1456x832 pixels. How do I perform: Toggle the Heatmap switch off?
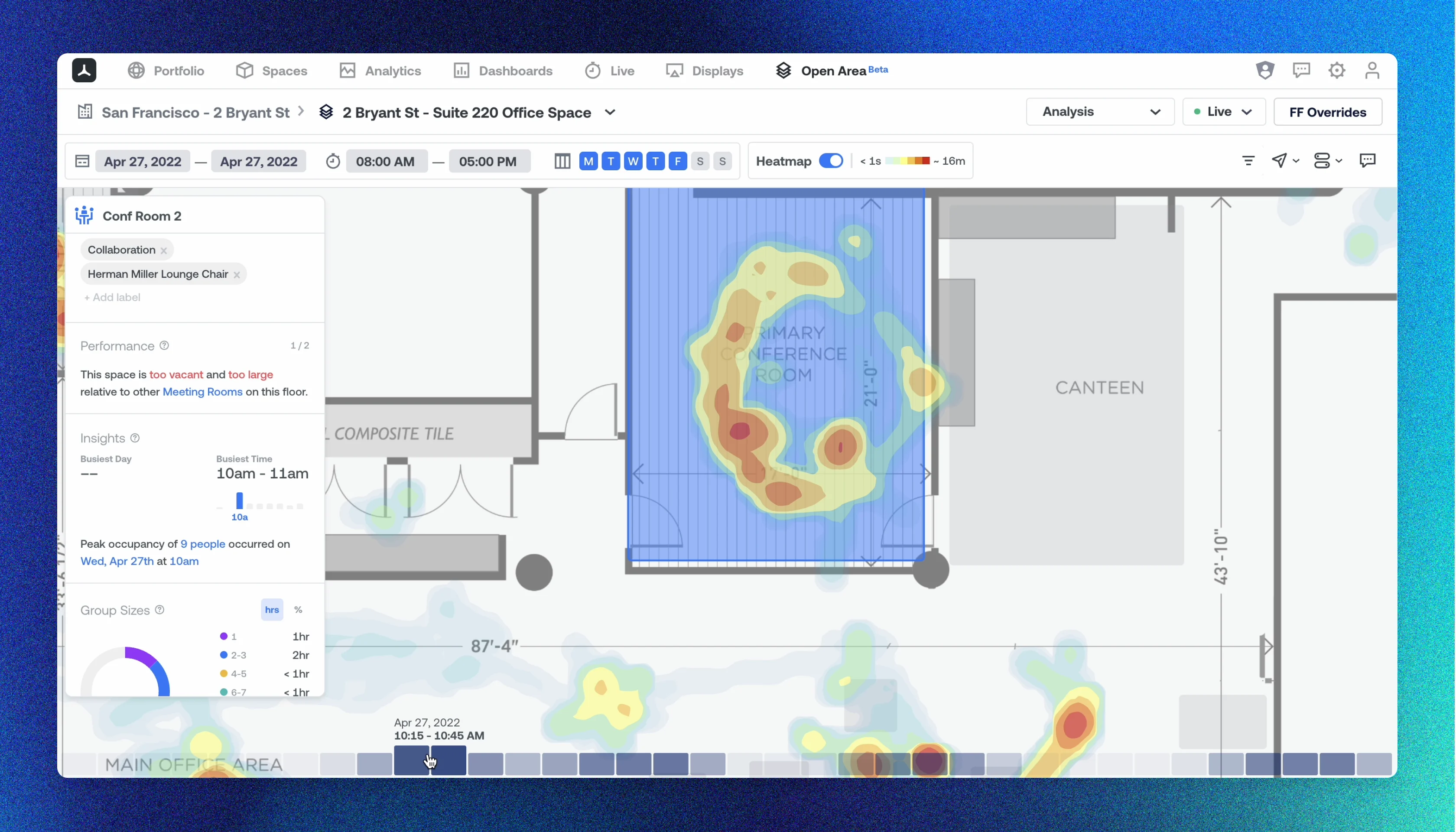point(831,161)
